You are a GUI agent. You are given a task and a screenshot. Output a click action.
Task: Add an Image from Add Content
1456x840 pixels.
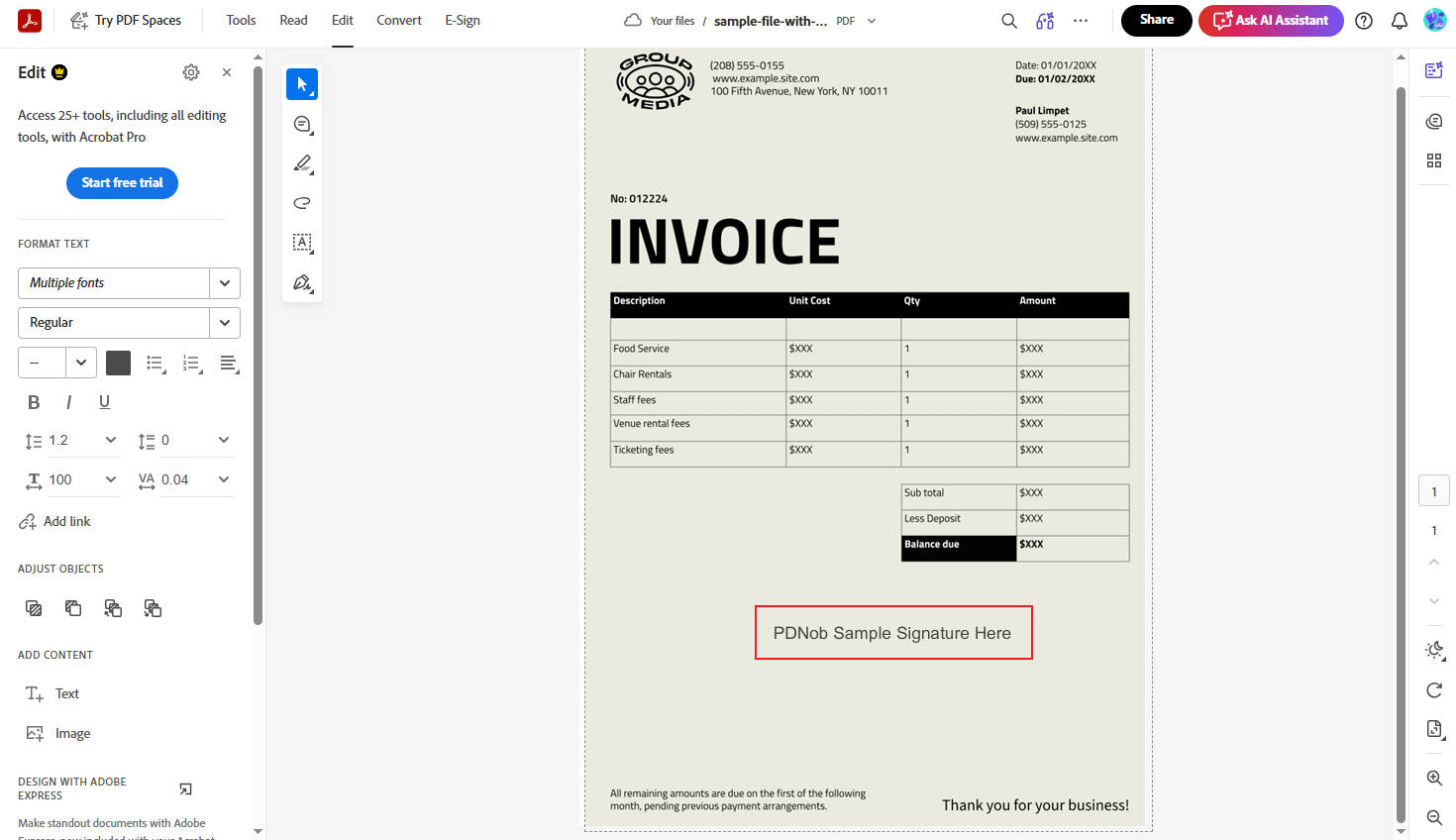pyautogui.click(x=58, y=734)
